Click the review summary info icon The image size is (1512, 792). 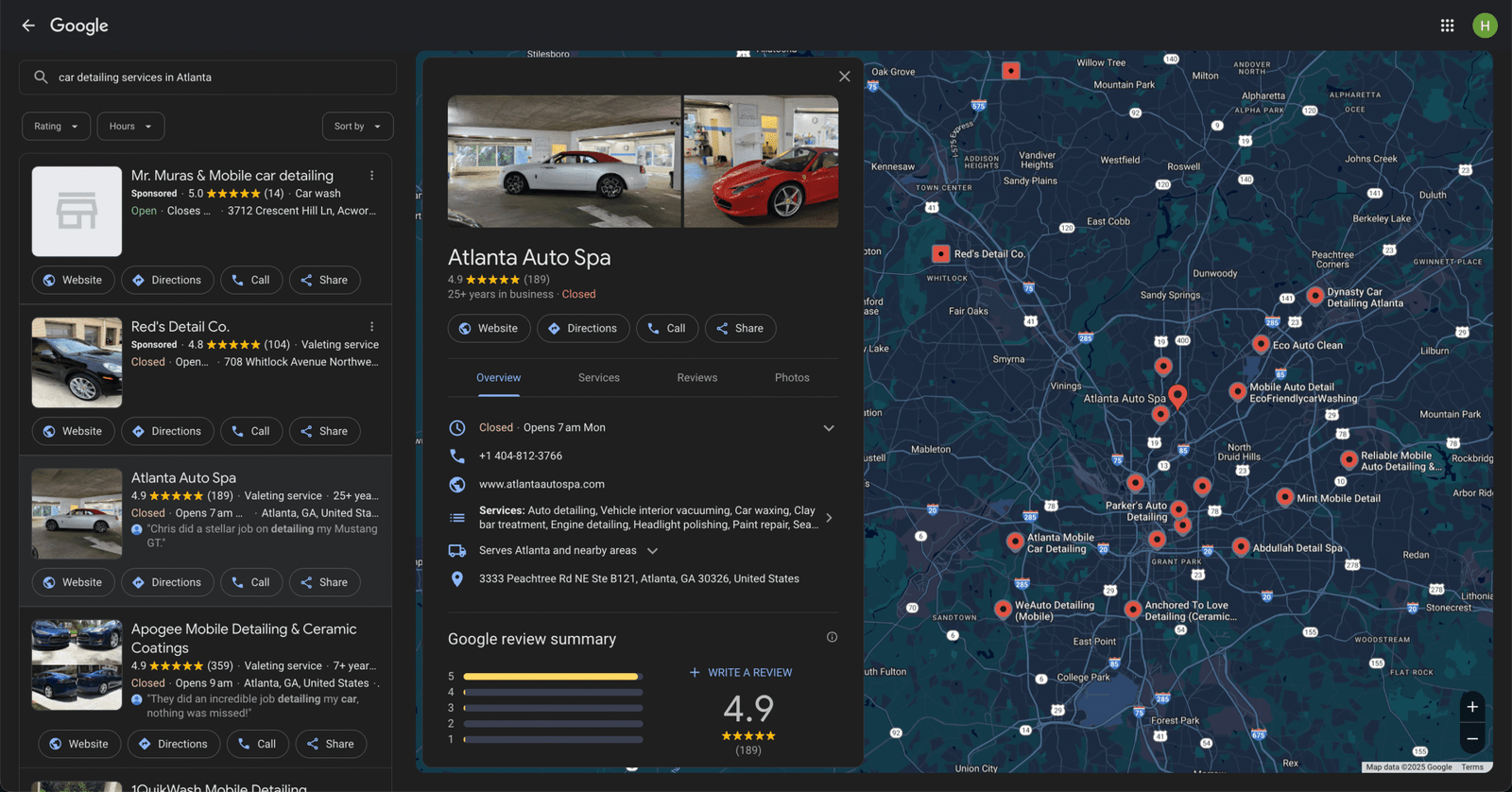832,637
